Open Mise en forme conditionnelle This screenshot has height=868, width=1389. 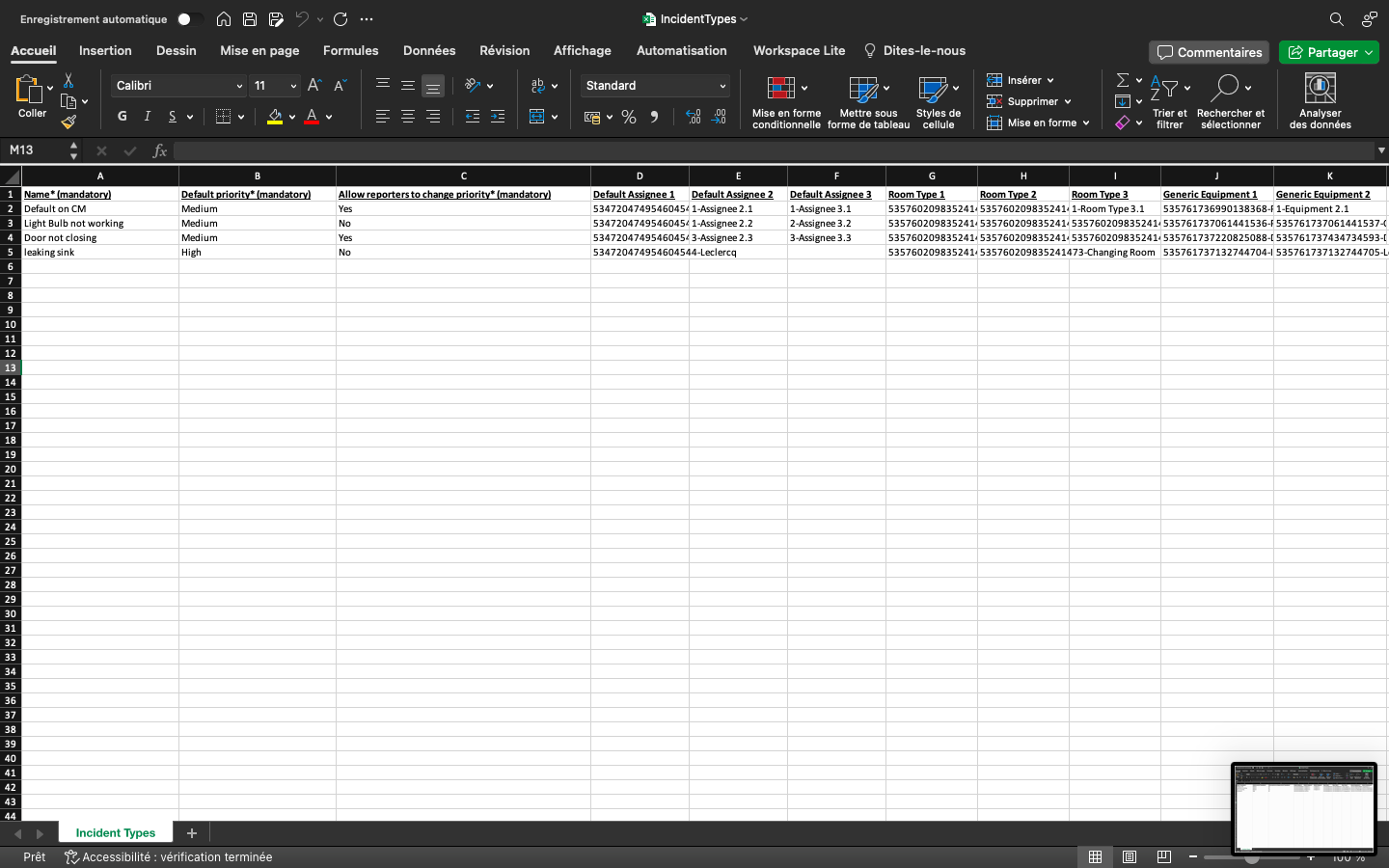point(785,100)
